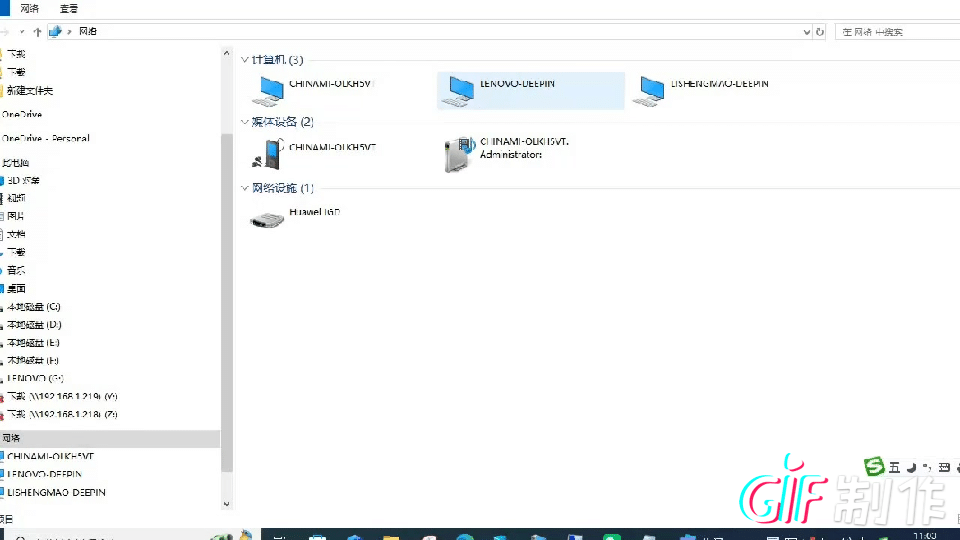Select LISHENGMAO-DEEPIN under network in sidebar
The height and width of the screenshot is (540, 960).
[x=56, y=492]
